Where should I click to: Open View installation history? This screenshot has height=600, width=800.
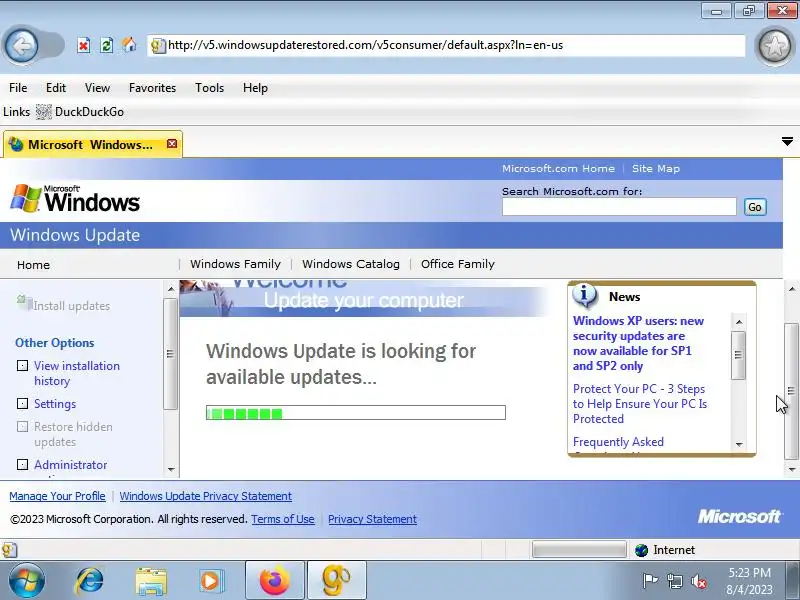click(77, 373)
